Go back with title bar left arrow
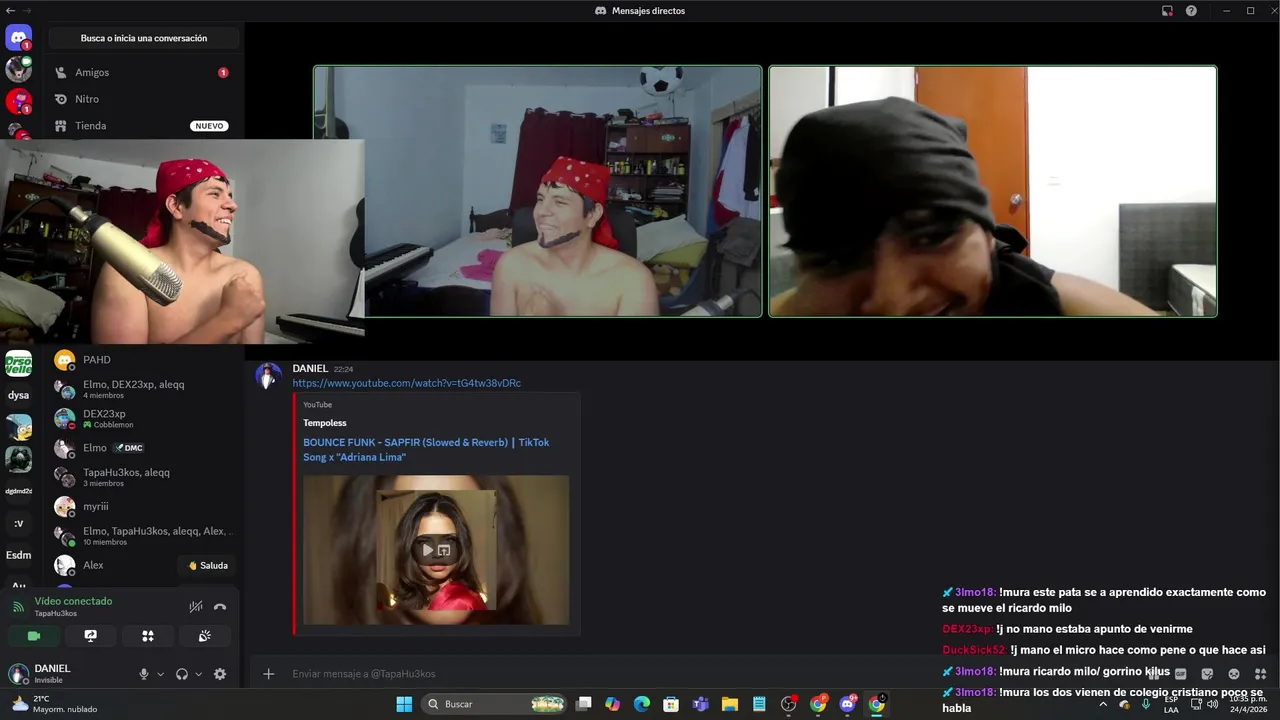The height and width of the screenshot is (720, 1280). pos(9,10)
